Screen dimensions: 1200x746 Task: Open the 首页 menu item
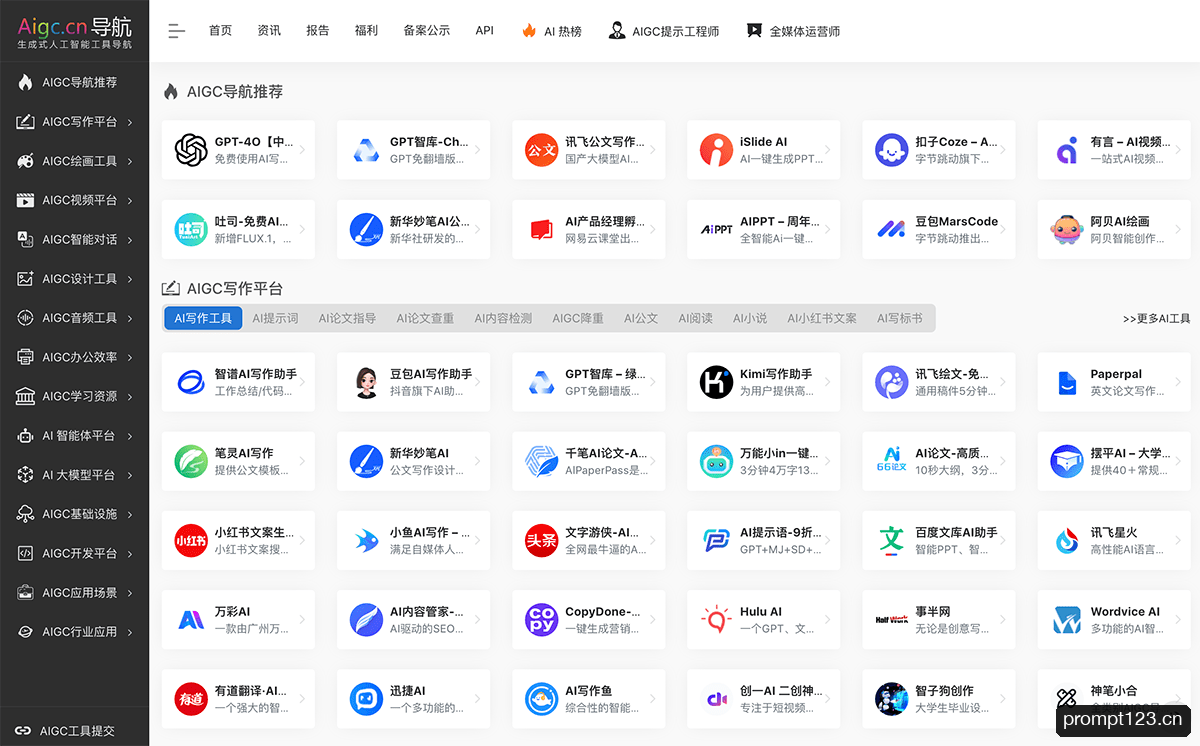(x=220, y=31)
